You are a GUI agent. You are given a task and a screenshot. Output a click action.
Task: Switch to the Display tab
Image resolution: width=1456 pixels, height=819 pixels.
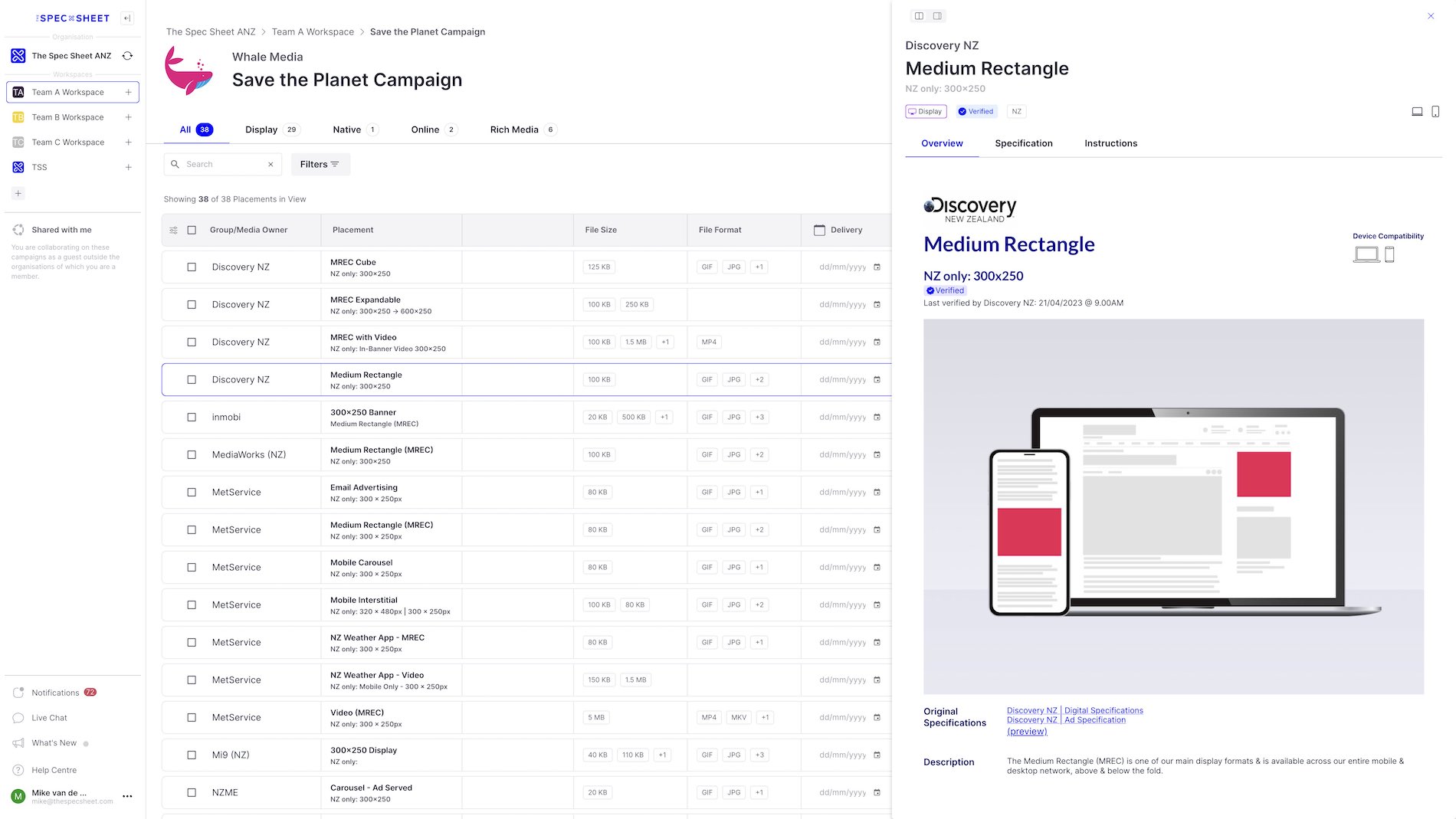coord(272,129)
